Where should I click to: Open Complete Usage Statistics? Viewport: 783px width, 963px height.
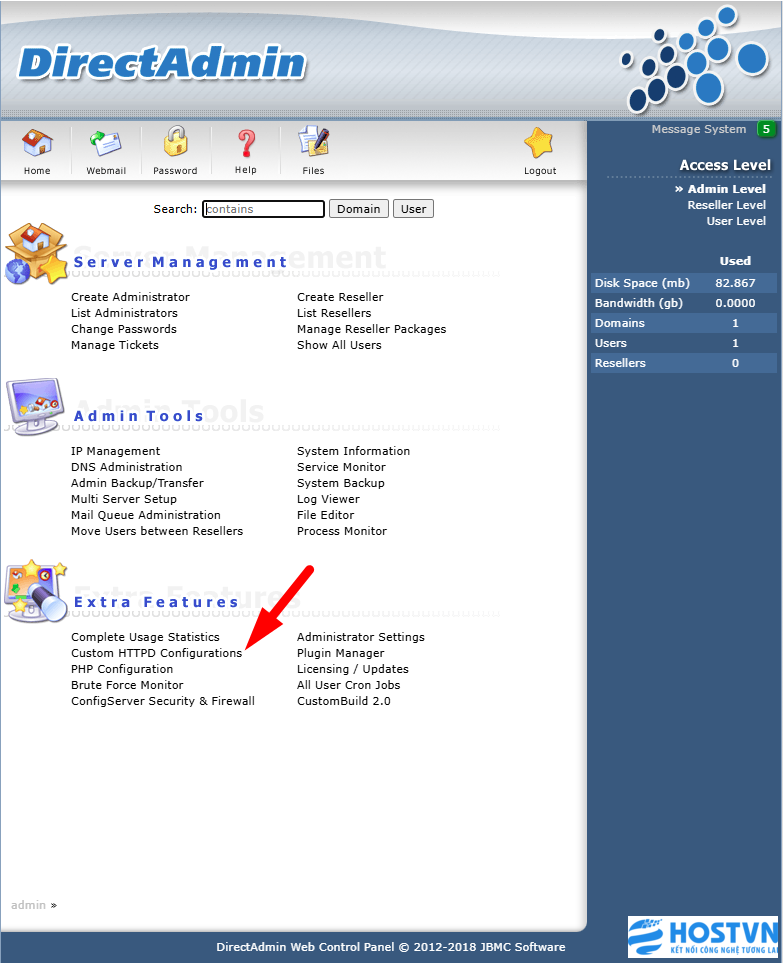[x=146, y=637]
